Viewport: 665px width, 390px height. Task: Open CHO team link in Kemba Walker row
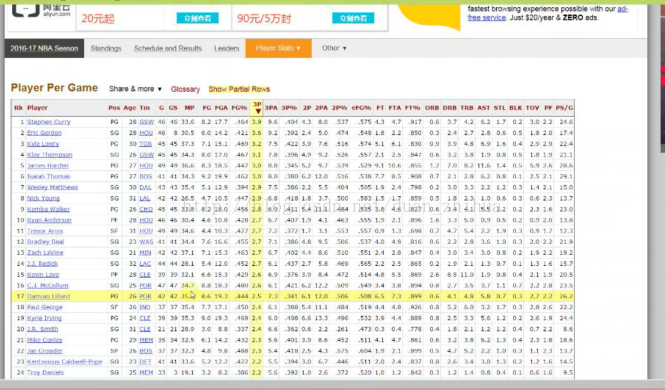[146, 209]
